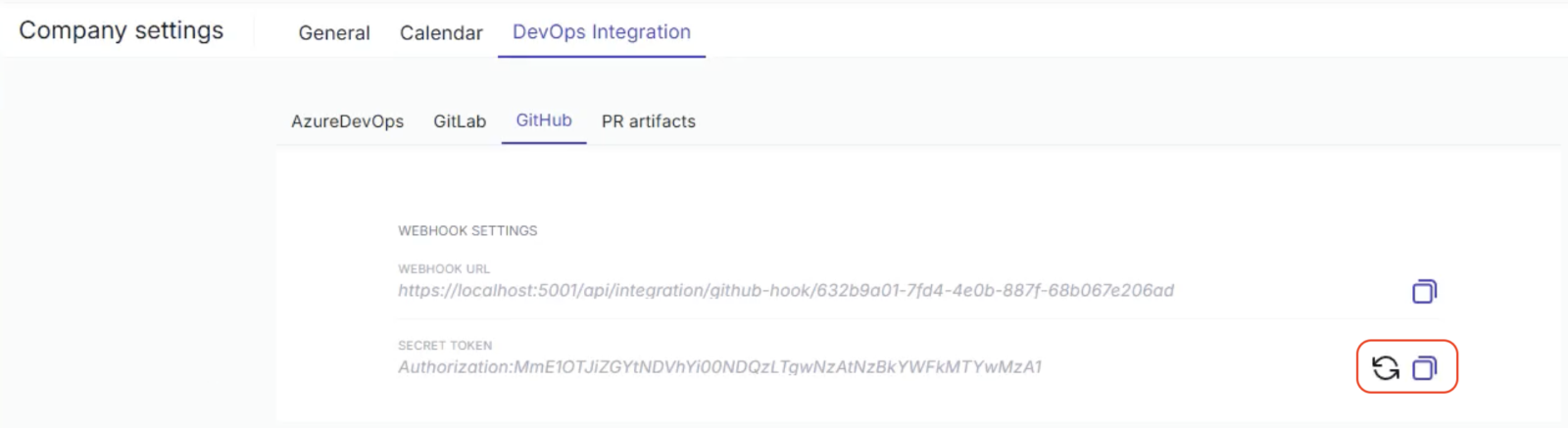
Task: Copy the secret token to clipboard
Action: (1424, 367)
